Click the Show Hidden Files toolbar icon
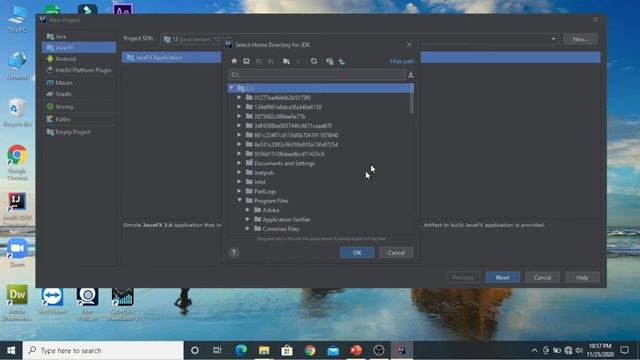This screenshot has width=640, height=360. tap(329, 61)
